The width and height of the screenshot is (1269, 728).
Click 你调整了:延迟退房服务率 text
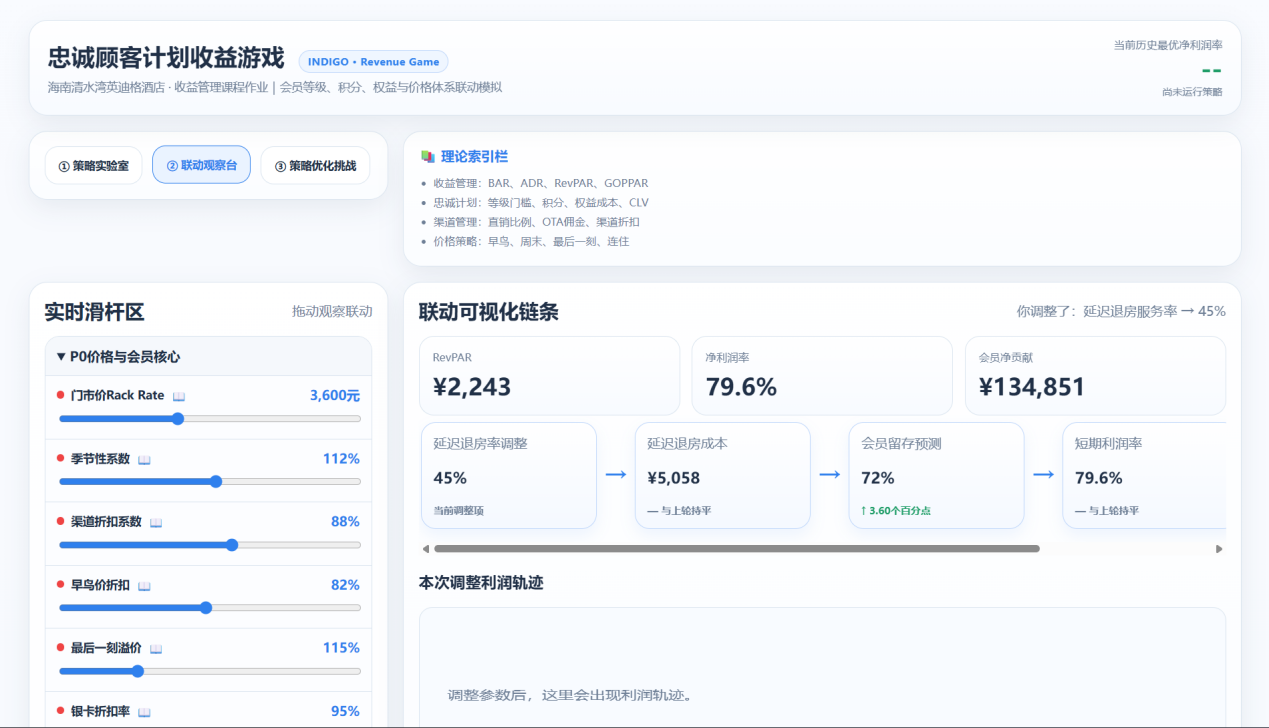pyautogui.click(x=1121, y=312)
